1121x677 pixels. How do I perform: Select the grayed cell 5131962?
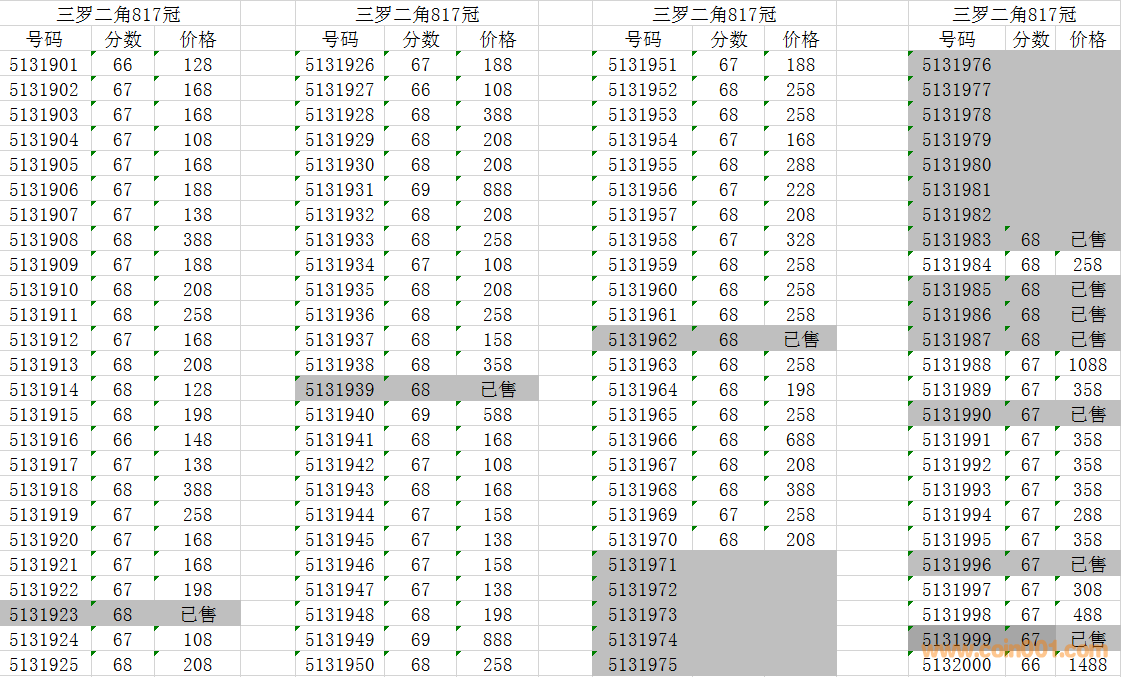click(643, 340)
